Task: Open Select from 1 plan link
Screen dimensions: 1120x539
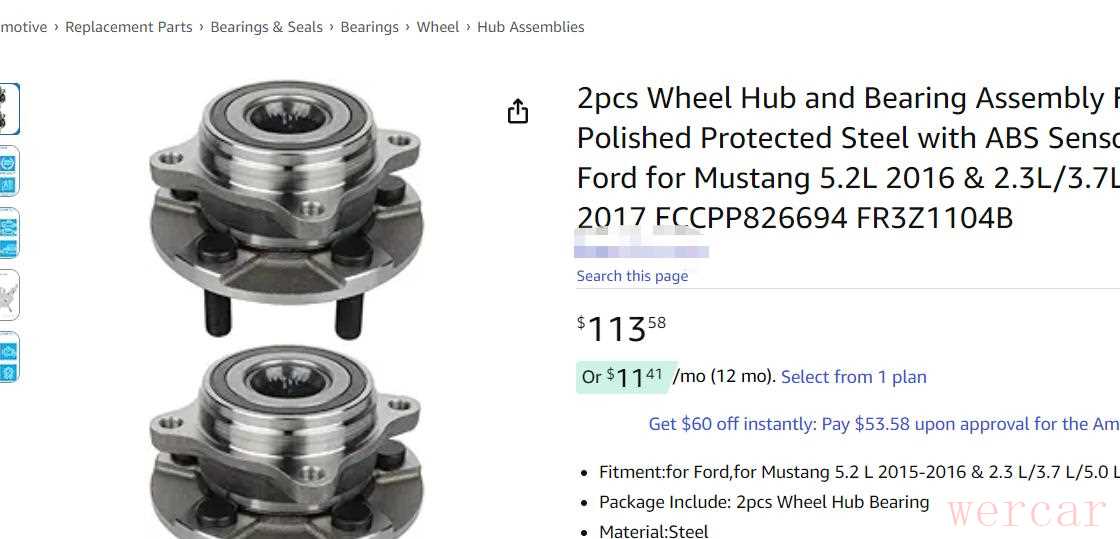Action: 853,377
